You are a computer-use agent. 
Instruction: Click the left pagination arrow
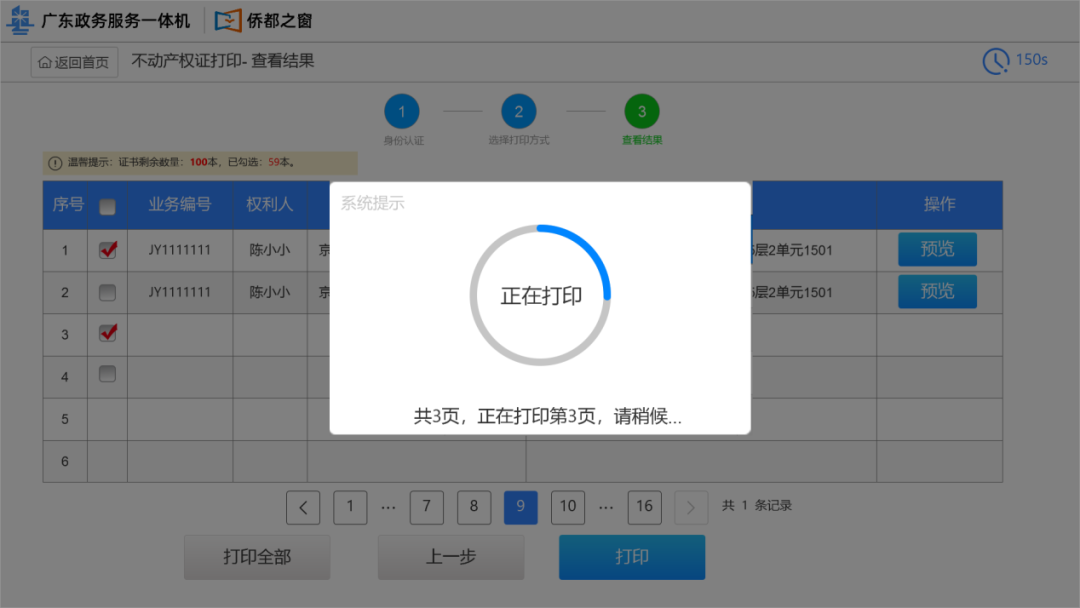tap(303, 507)
